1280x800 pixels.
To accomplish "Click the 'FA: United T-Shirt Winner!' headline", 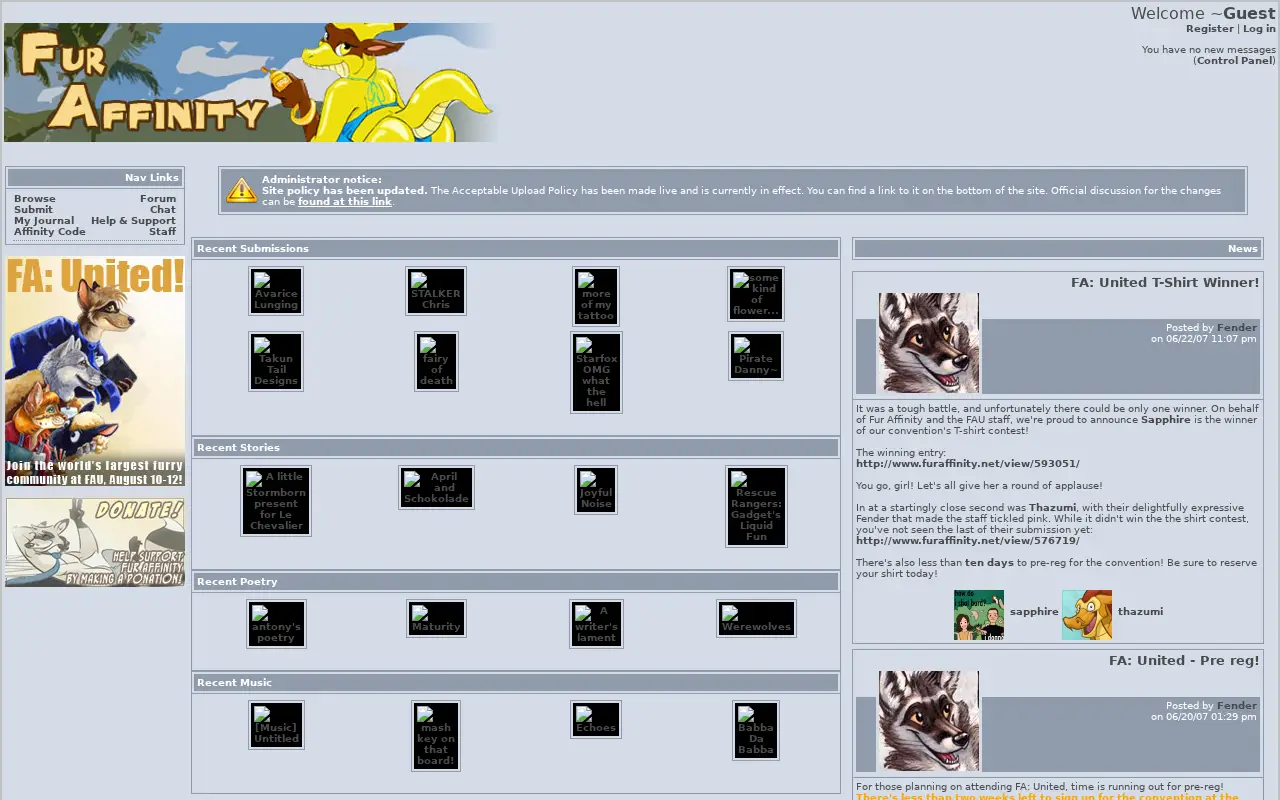I will pos(1165,283).
